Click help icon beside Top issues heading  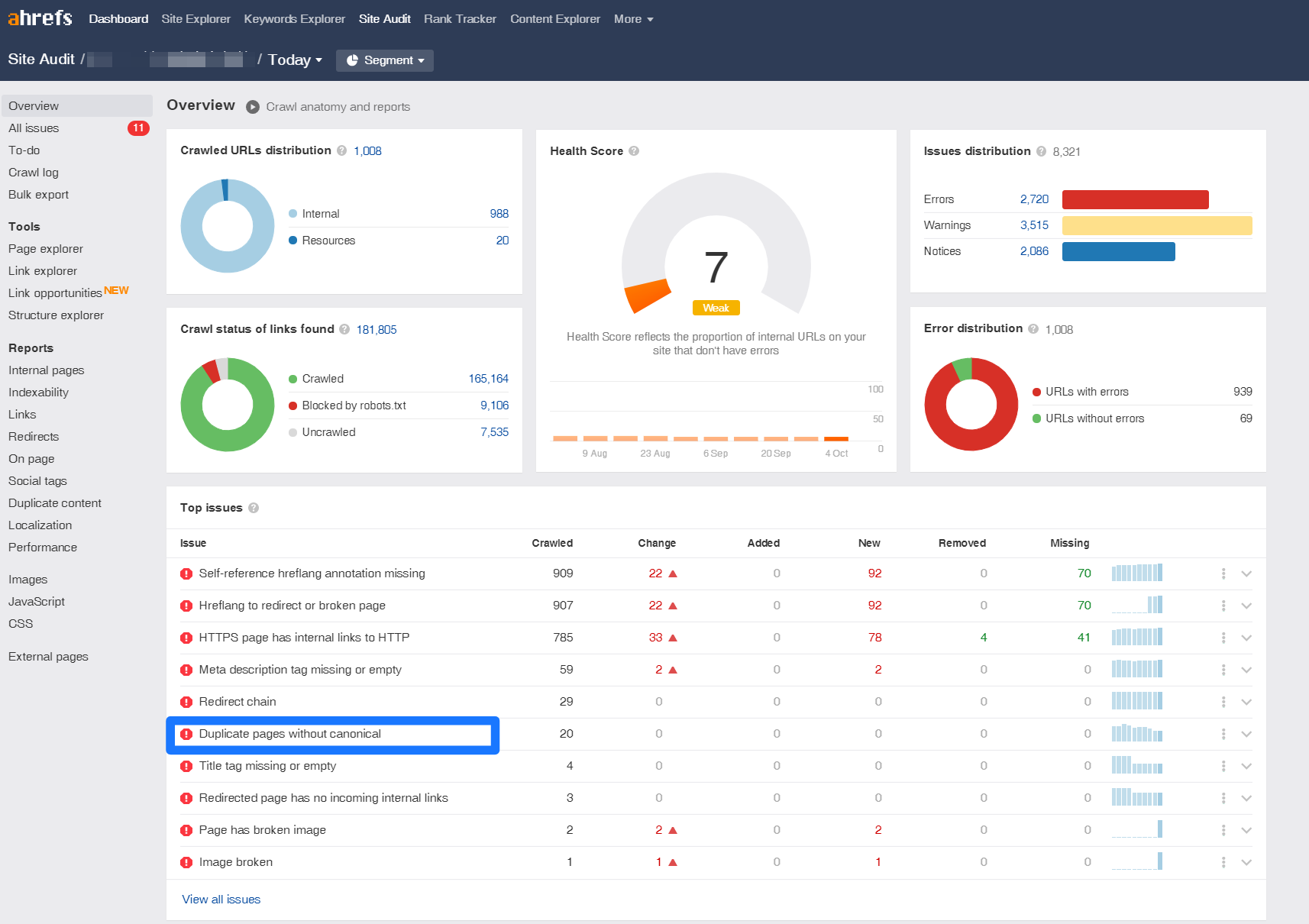(254, 508)
